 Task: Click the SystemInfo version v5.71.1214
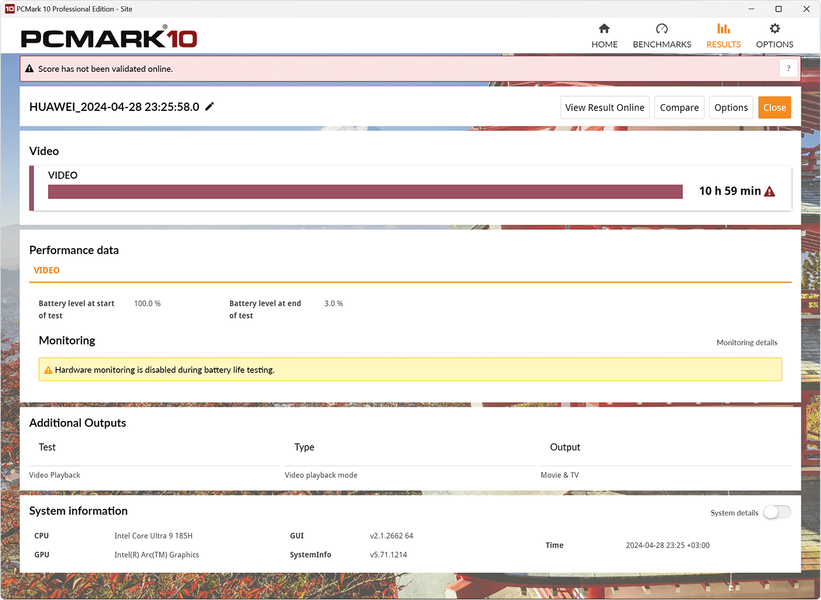(388, 554)
